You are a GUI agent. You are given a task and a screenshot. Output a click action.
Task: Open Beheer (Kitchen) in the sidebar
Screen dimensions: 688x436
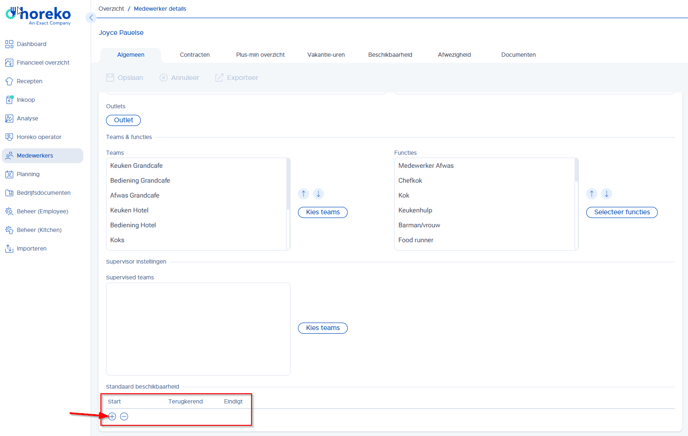coord(38,230)
